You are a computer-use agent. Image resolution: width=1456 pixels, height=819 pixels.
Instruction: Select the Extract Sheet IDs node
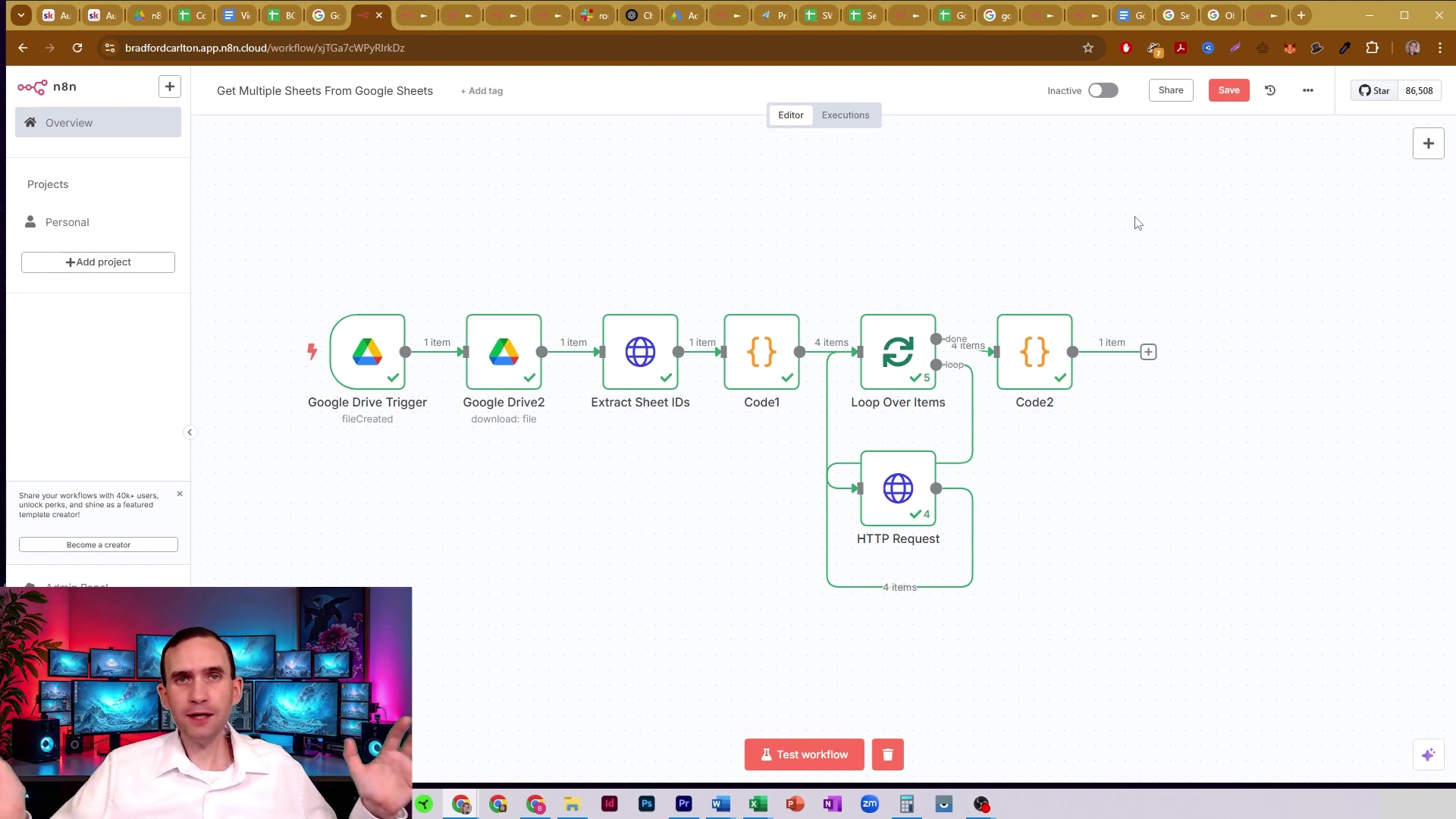tap(640, 352)
